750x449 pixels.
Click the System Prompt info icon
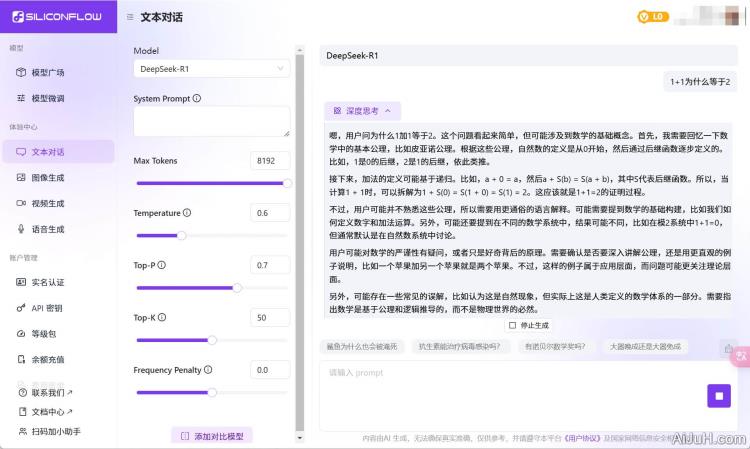coord(197,99)
